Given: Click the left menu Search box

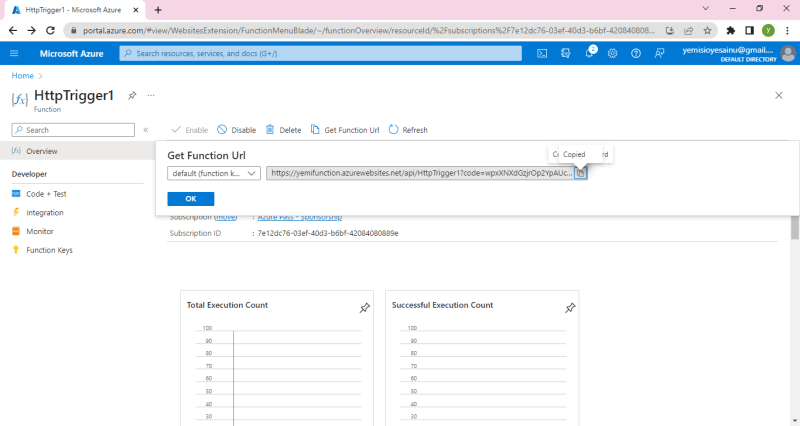Looking at the screenshot, I should [x=73, y=130].
